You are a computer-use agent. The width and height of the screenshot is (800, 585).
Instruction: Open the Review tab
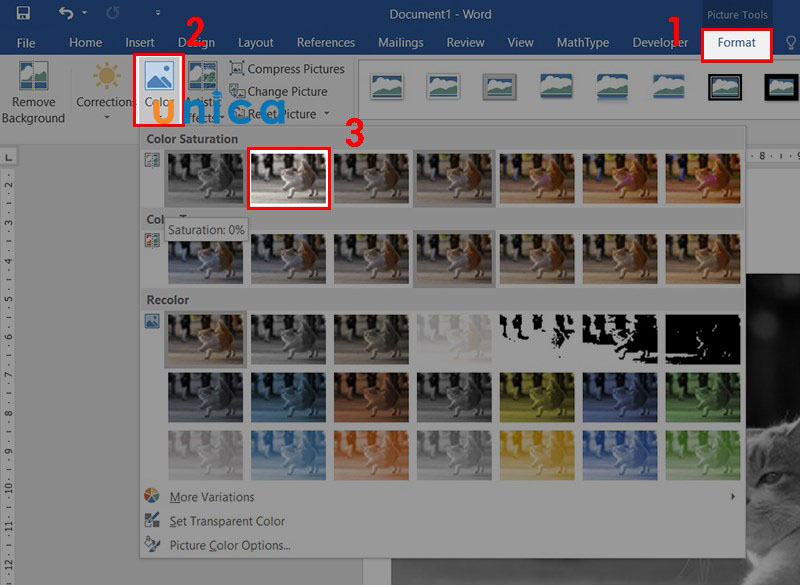tap(465, 42)
